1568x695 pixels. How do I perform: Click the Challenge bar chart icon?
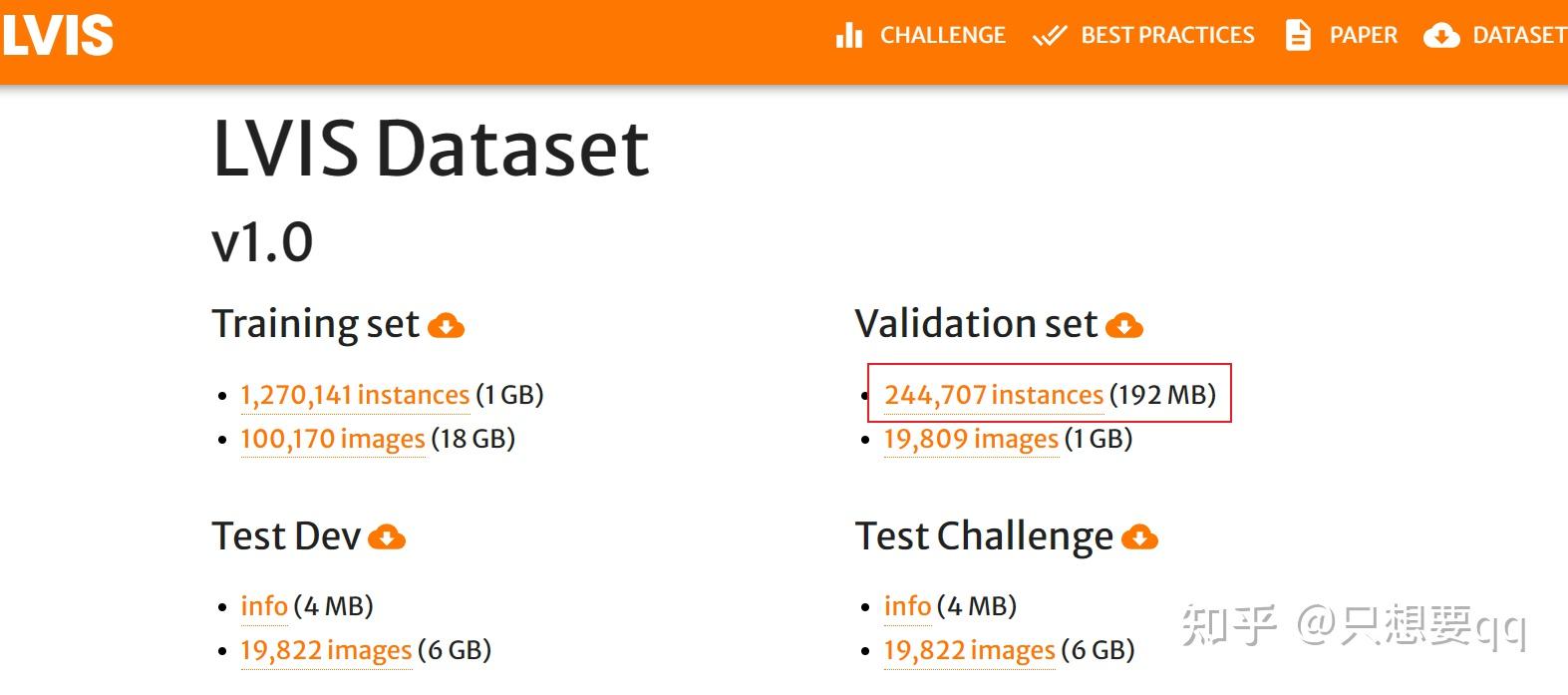click(x=848, y=36)
